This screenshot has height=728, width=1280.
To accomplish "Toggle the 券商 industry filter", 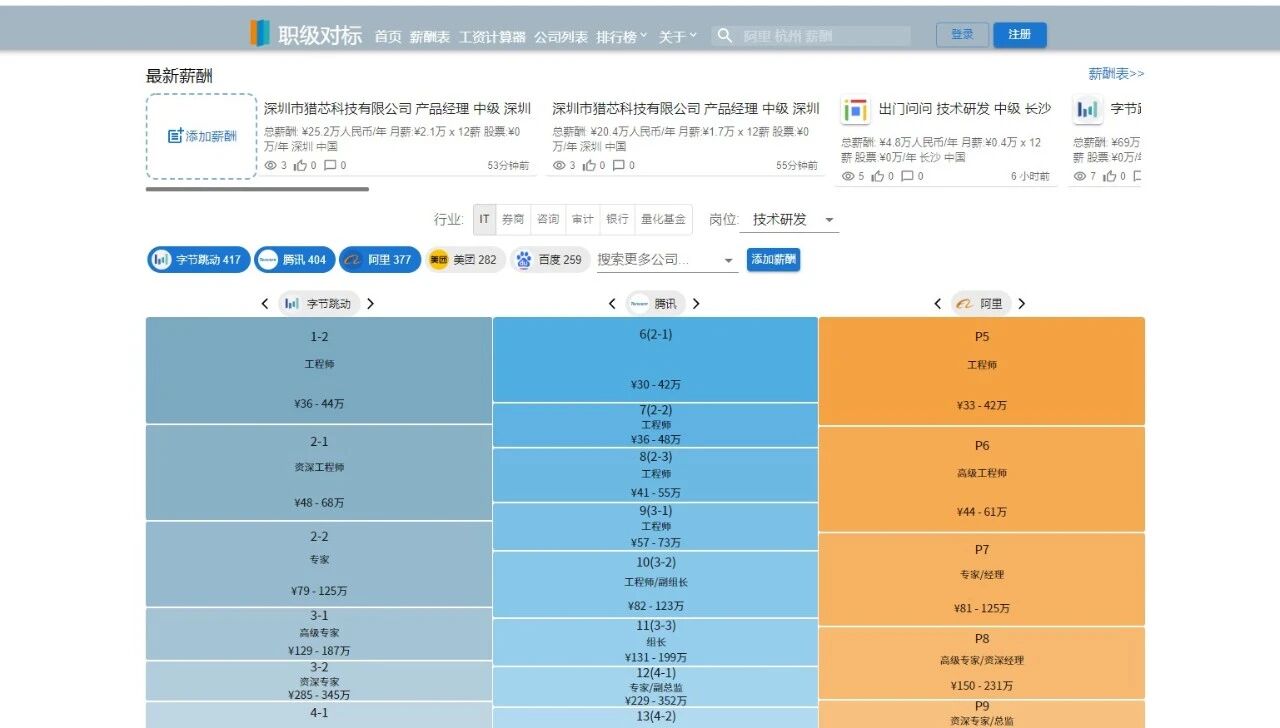I will pos(513,219).
